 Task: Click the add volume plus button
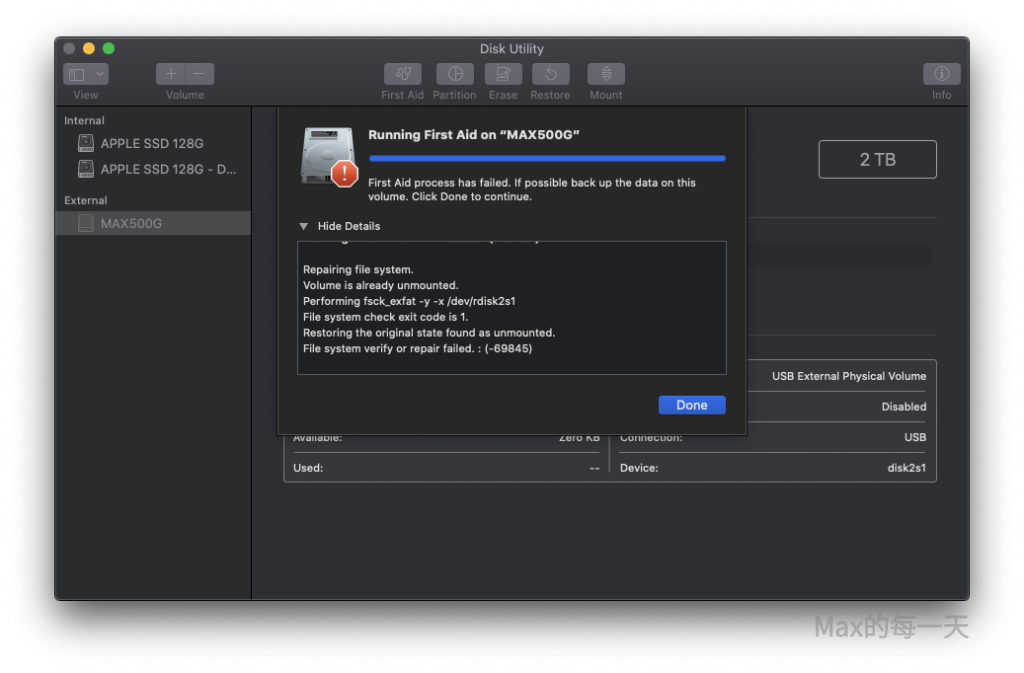pos(171,74)
